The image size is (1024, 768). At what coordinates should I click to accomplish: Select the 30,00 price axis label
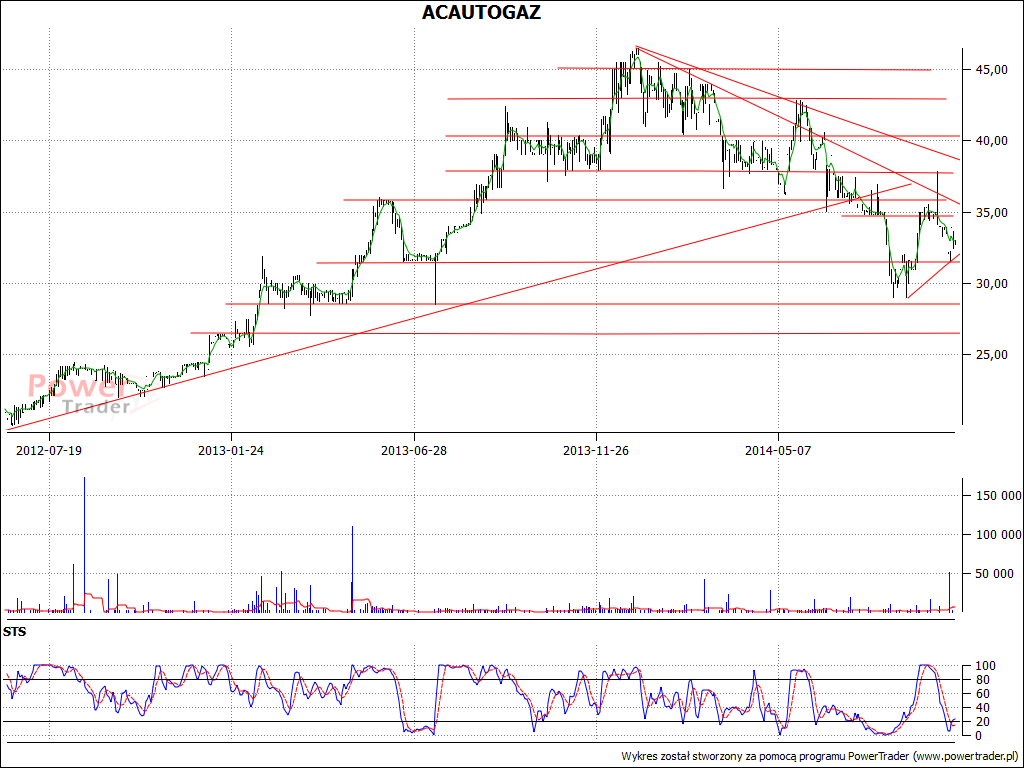(991, 283)
